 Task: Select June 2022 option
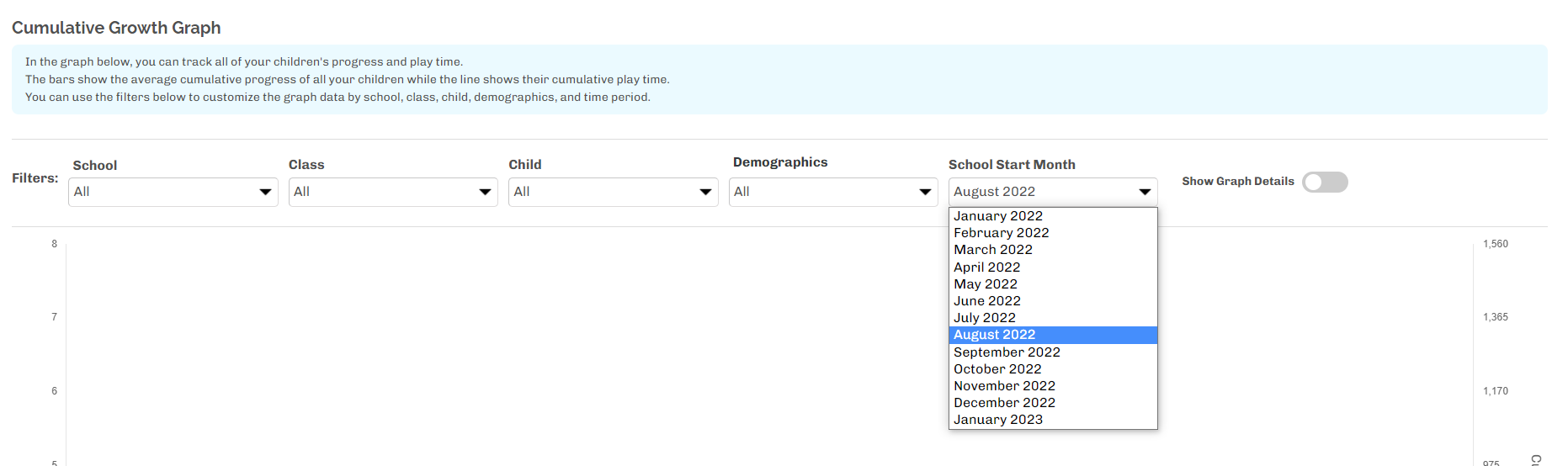(987, 301)
